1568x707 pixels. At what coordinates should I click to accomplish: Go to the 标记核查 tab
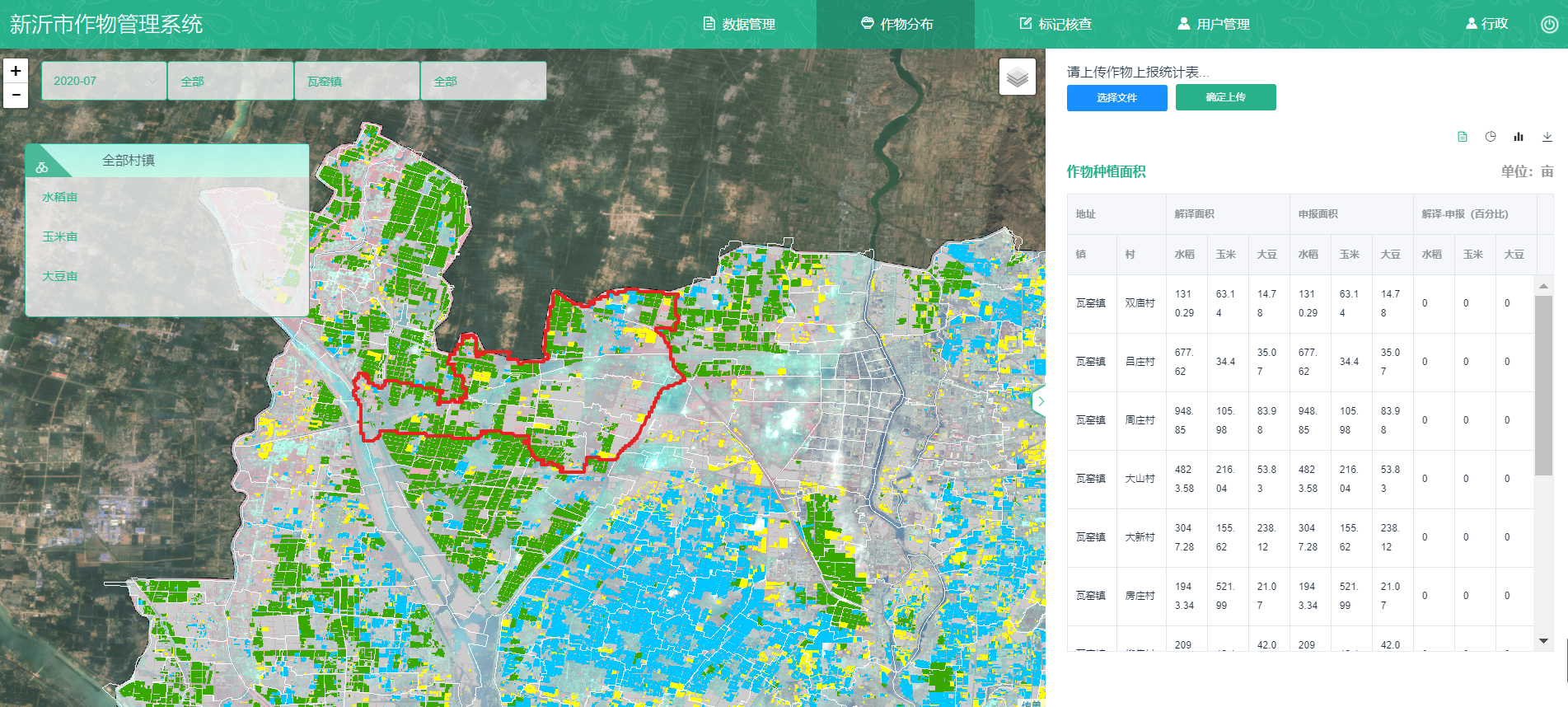1055,24
